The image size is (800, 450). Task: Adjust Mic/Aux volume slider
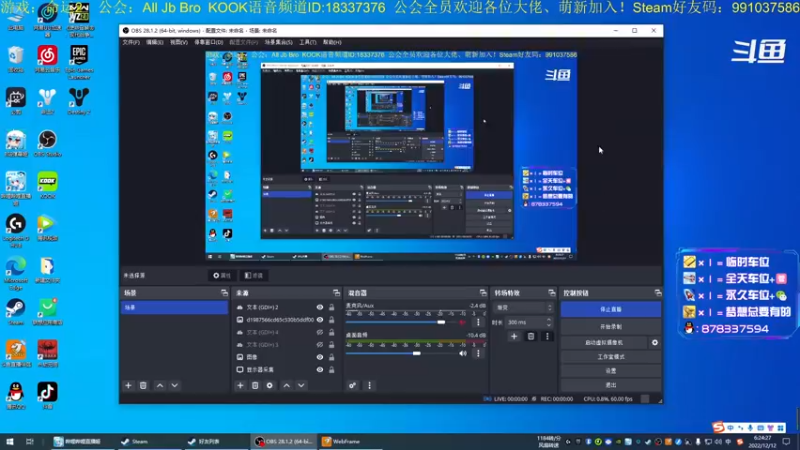(441, 322)
